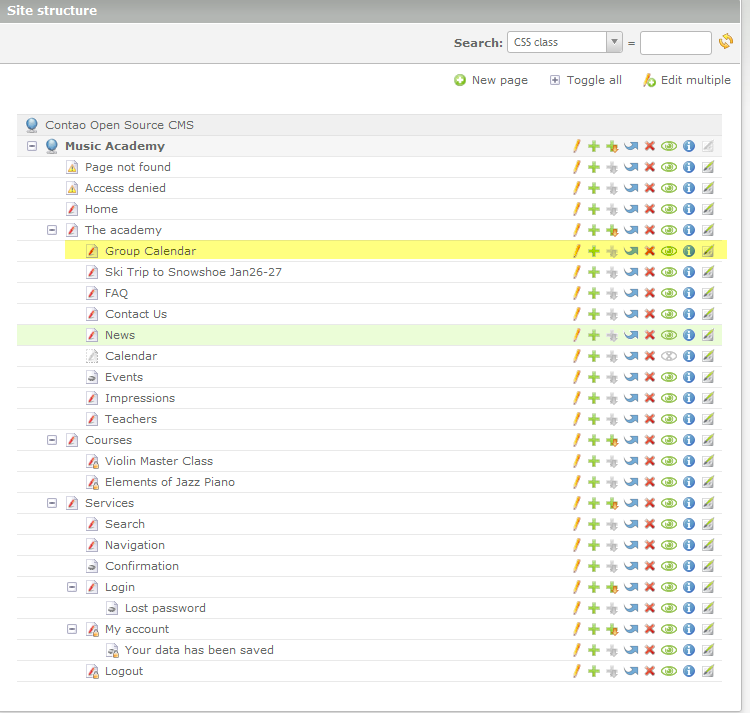Screen dimensions: 750x713
Task: Collapse The academy tree node
Action: [x=52, y=230]
